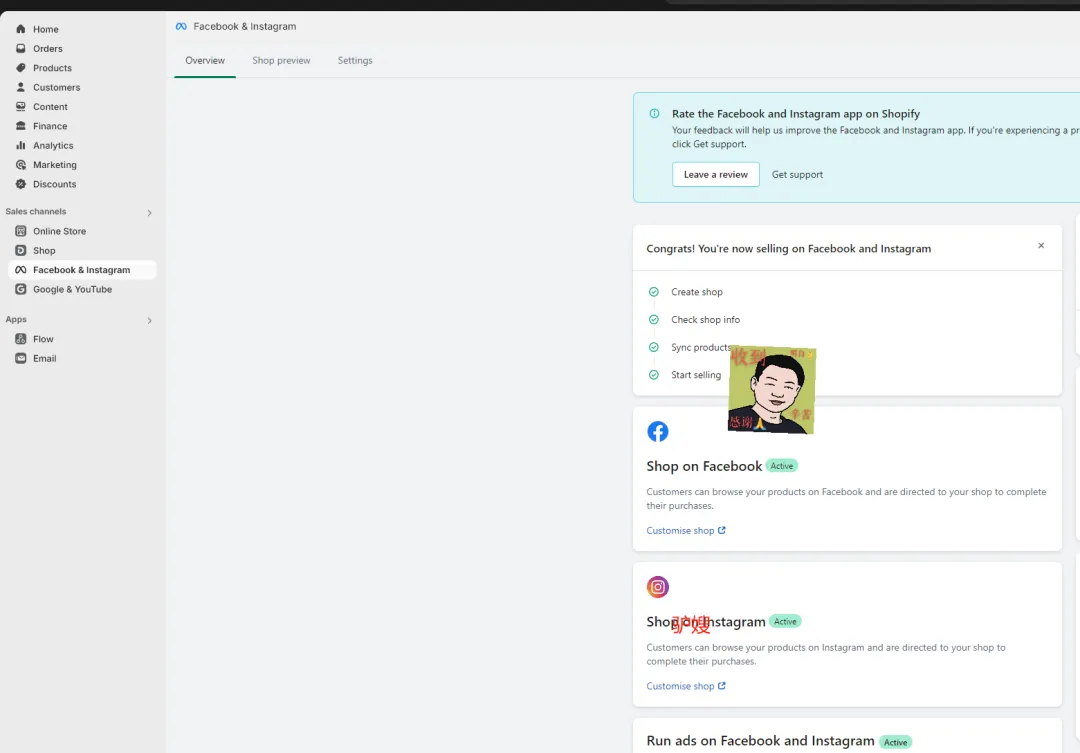Click the Meta icon beside Facebook & Instagram in sidebar
Viewport: 1080px width, 753px height.
[x=21, y=269]
